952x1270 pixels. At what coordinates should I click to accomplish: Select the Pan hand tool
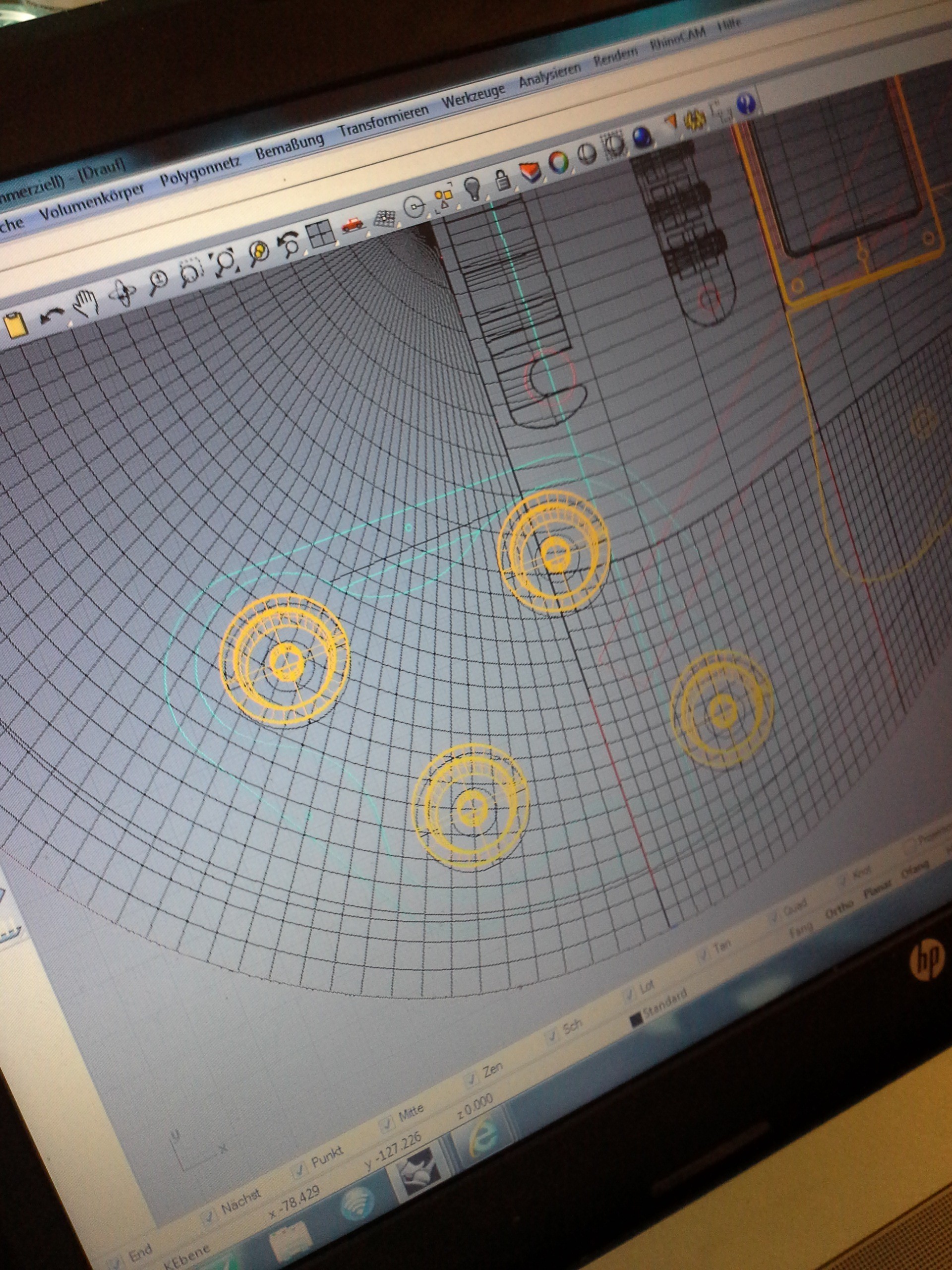87,303
